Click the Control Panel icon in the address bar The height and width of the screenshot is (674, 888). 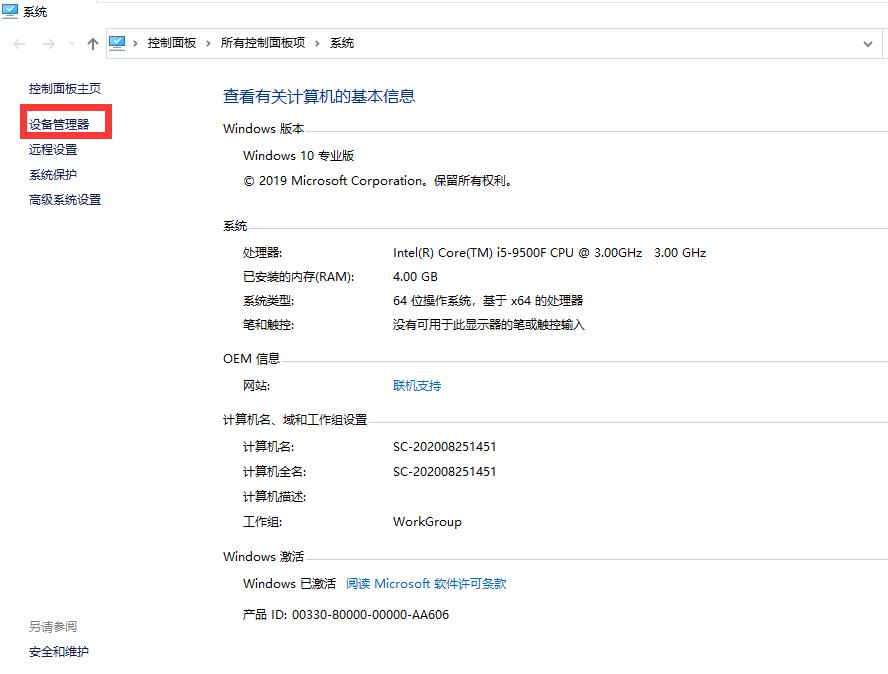[117, 43]
